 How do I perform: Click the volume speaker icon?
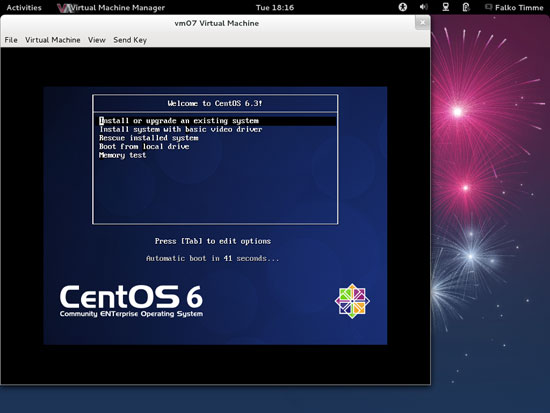click(424, 7)
